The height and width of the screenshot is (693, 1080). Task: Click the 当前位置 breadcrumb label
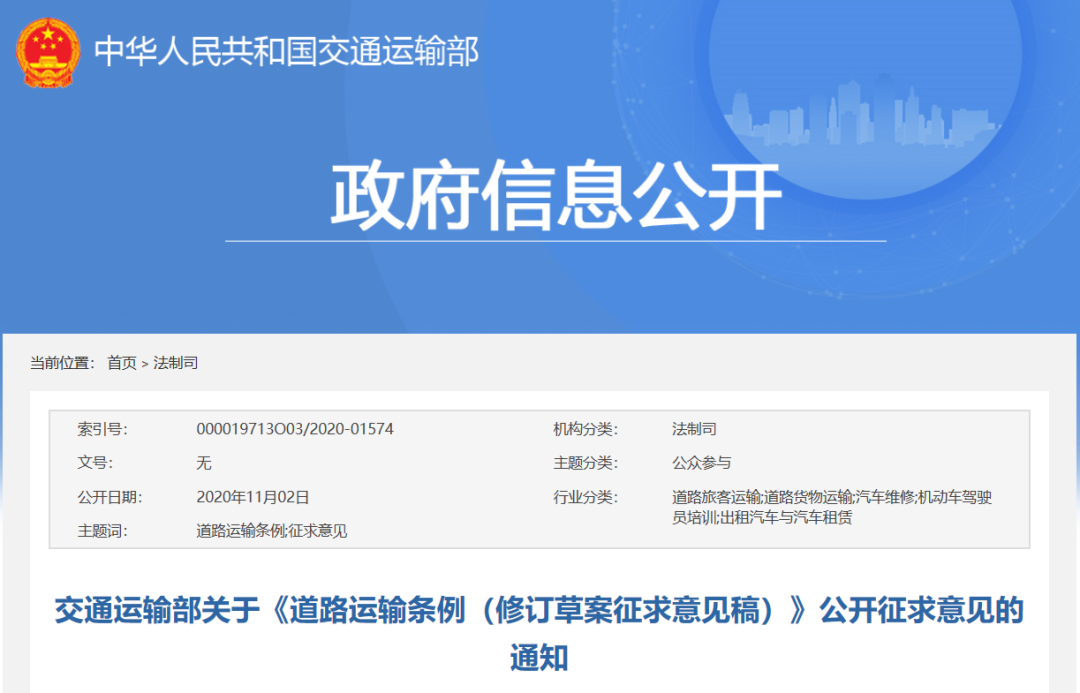(x=62, y=363)
